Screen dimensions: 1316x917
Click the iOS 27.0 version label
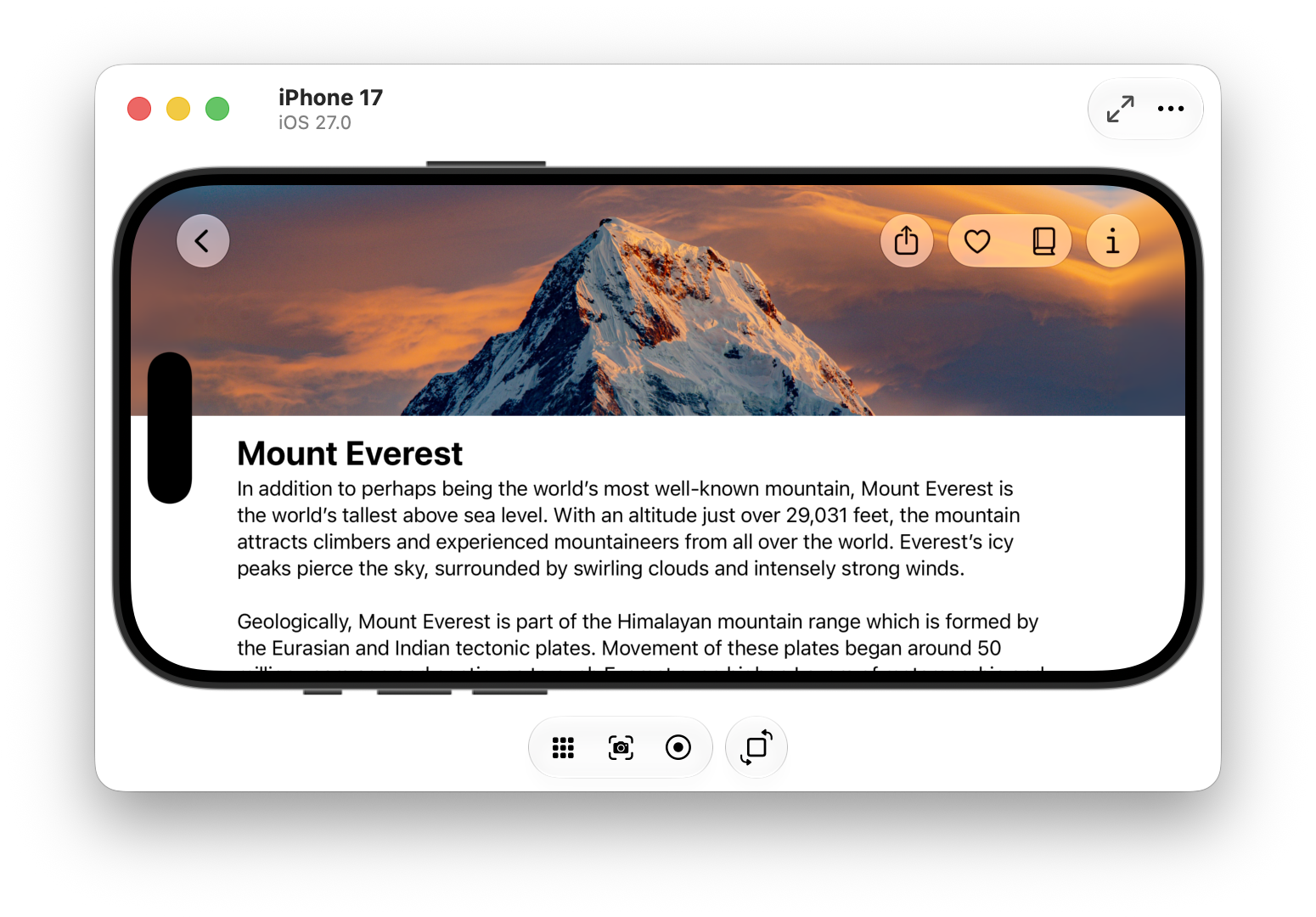314,122
